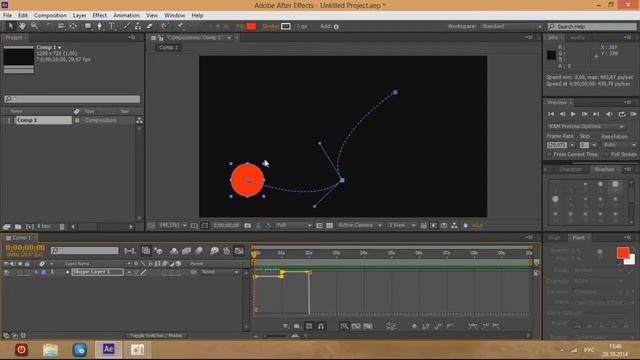Open the Layer menu

pos(80,15)
